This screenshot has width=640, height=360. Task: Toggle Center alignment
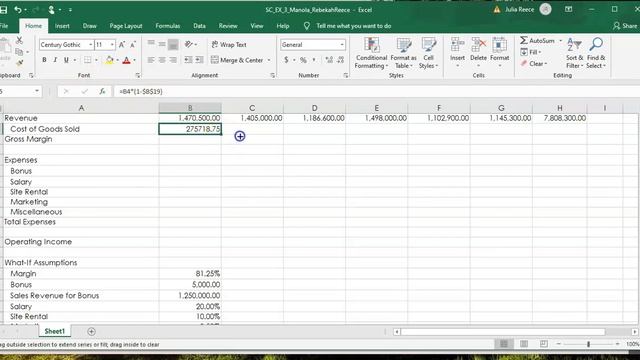click(162, 60)
